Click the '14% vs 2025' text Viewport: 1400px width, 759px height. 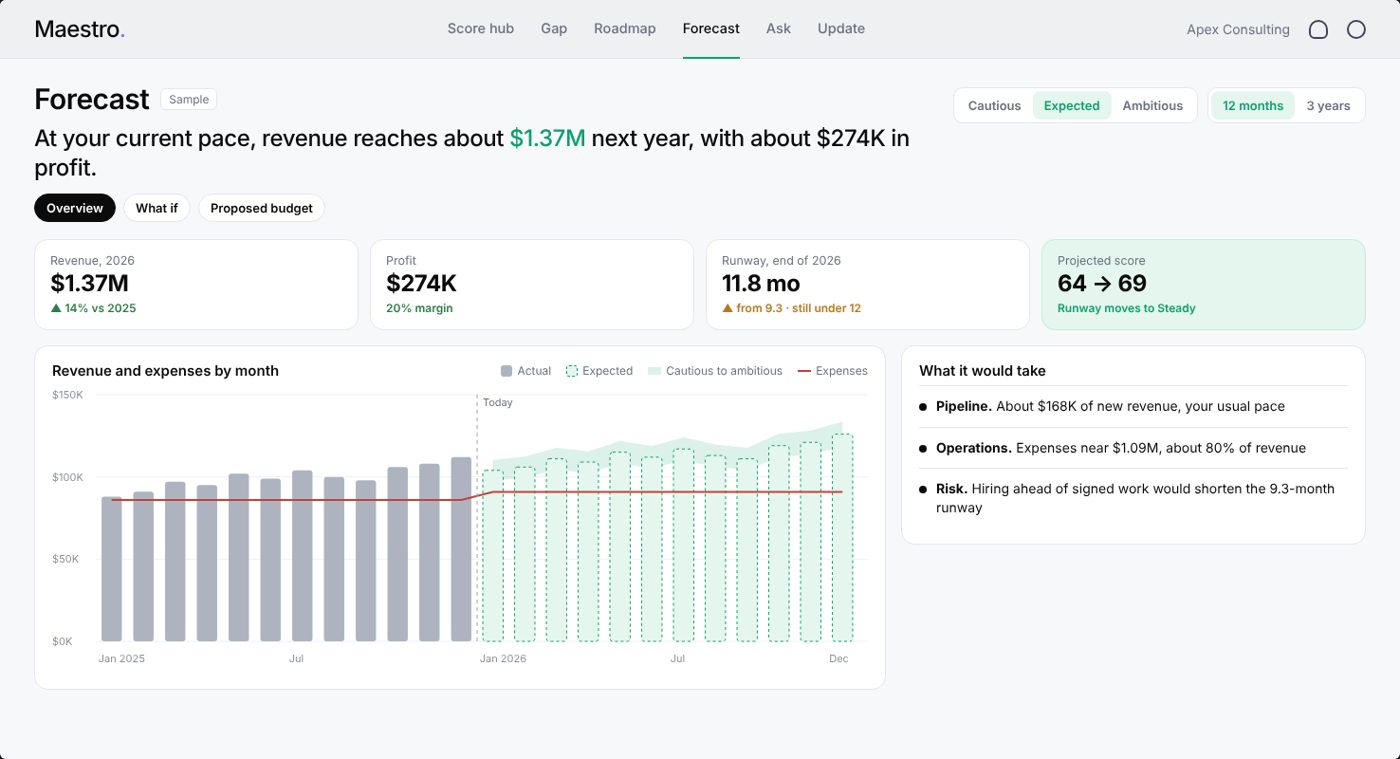click(x=100, y=308)
